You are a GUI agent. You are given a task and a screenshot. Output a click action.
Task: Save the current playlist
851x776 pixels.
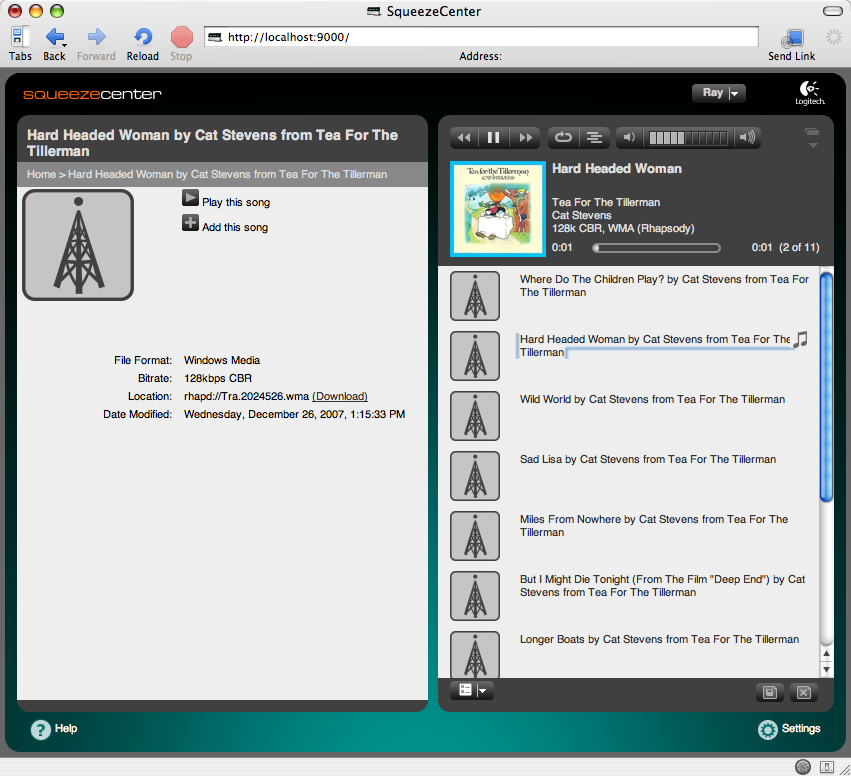pyautogui.click(x=770, y=692)
